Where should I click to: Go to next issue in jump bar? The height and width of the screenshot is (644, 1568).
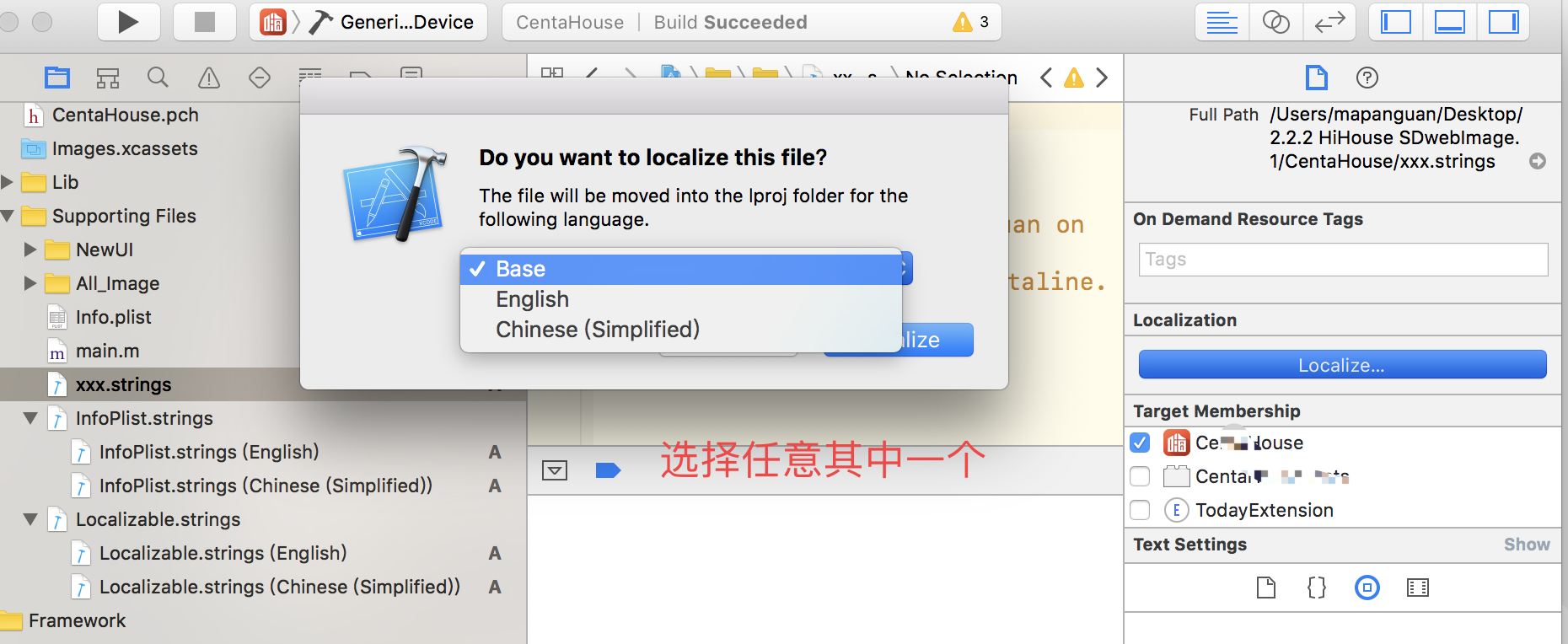click(x=1102, y=78)
